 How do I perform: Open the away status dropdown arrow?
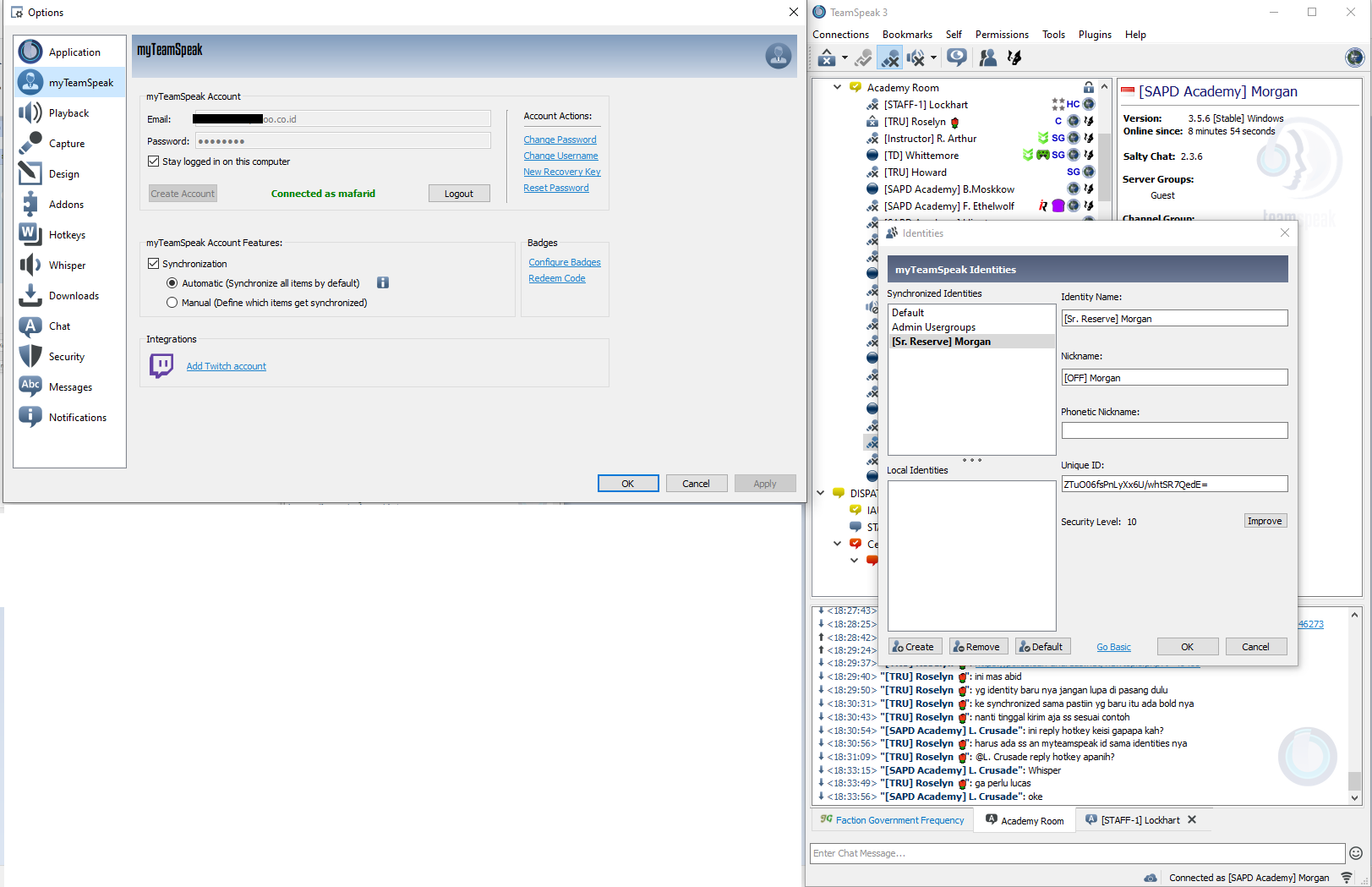(845, 58)
